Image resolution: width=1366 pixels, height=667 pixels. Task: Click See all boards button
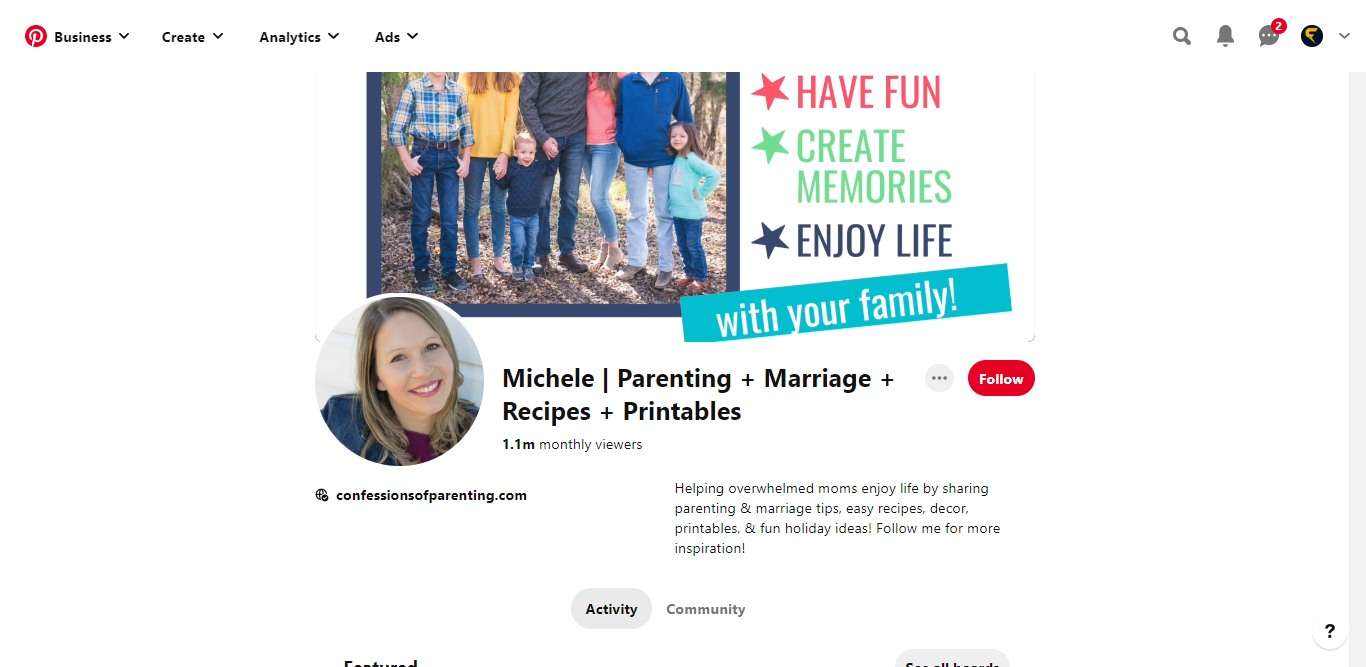tap(952, 659)
